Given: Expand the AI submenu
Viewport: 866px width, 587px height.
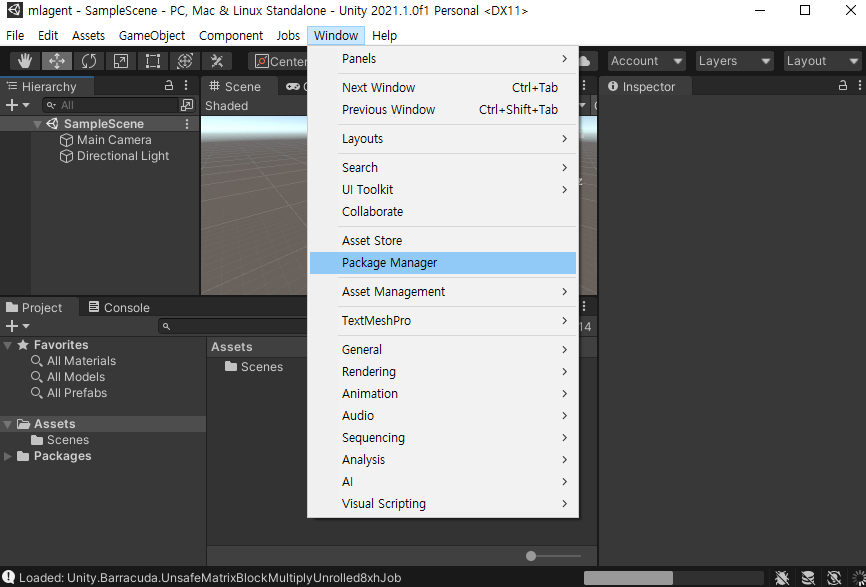Looking at the screenshot, I should click(443, 482).
